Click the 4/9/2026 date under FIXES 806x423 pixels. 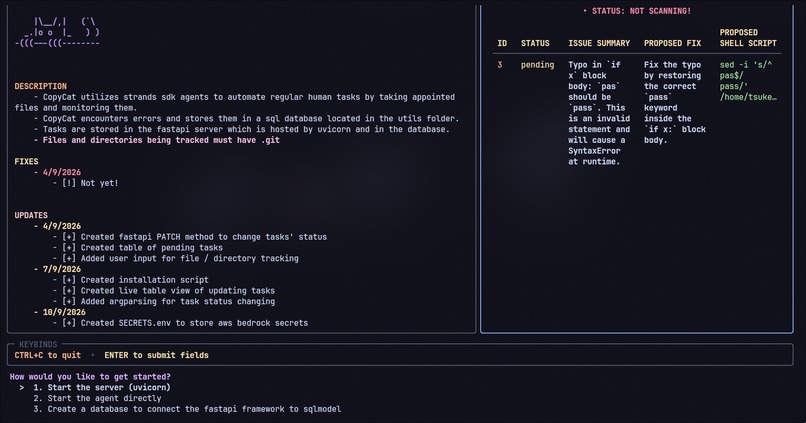point(62,172)
